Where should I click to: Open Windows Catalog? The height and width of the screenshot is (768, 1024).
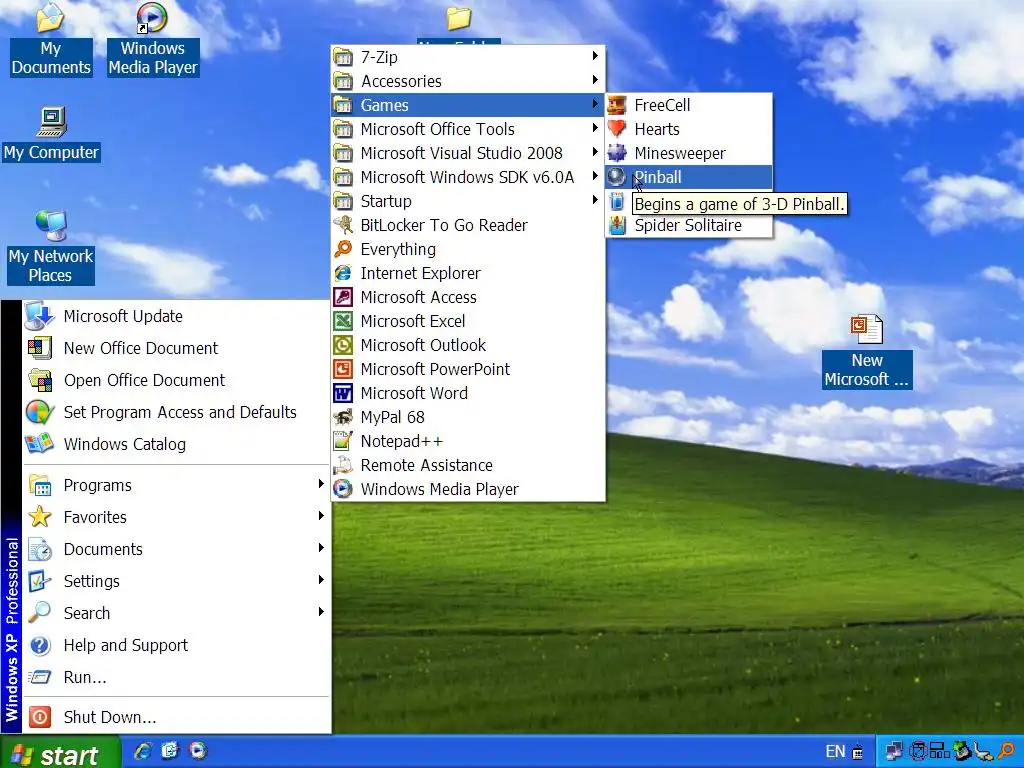pyautogui.click(x=176, y=444)
